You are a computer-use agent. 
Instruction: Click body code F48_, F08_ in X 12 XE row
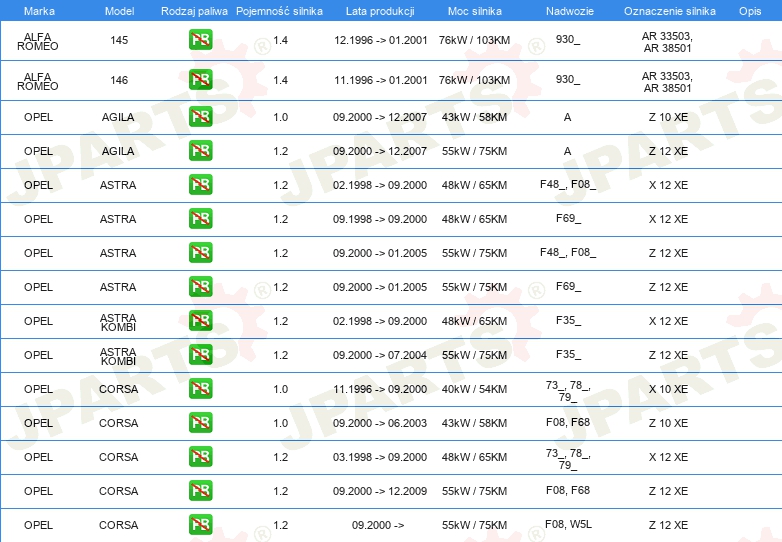pyautogui.click(x=568, y=185)
